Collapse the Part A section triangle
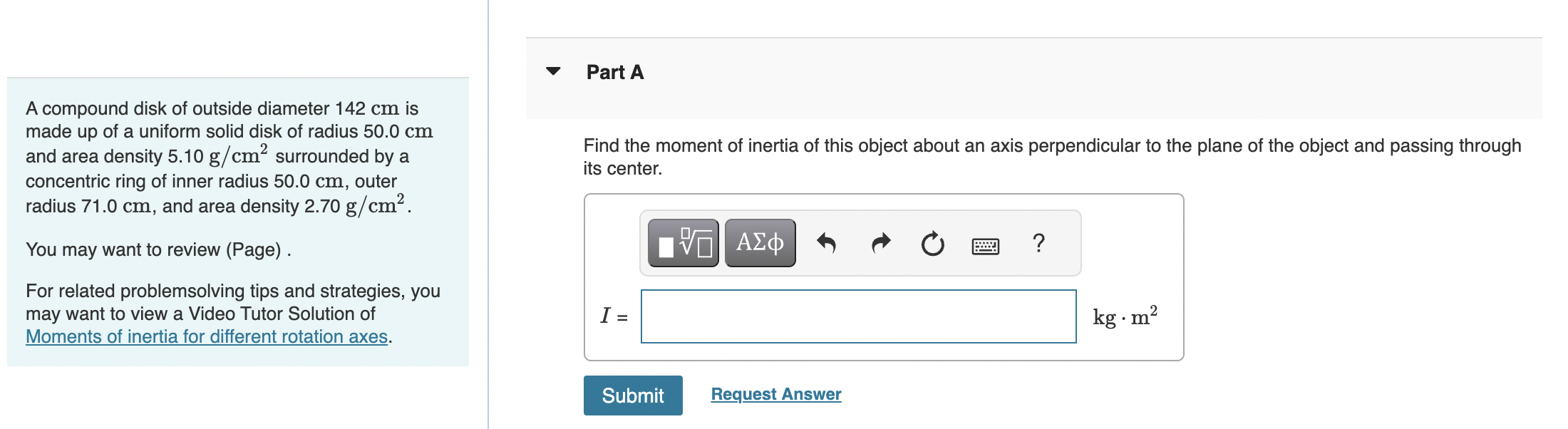The height and width of the screenshot is (429, 1568). (x=553, y=71)
